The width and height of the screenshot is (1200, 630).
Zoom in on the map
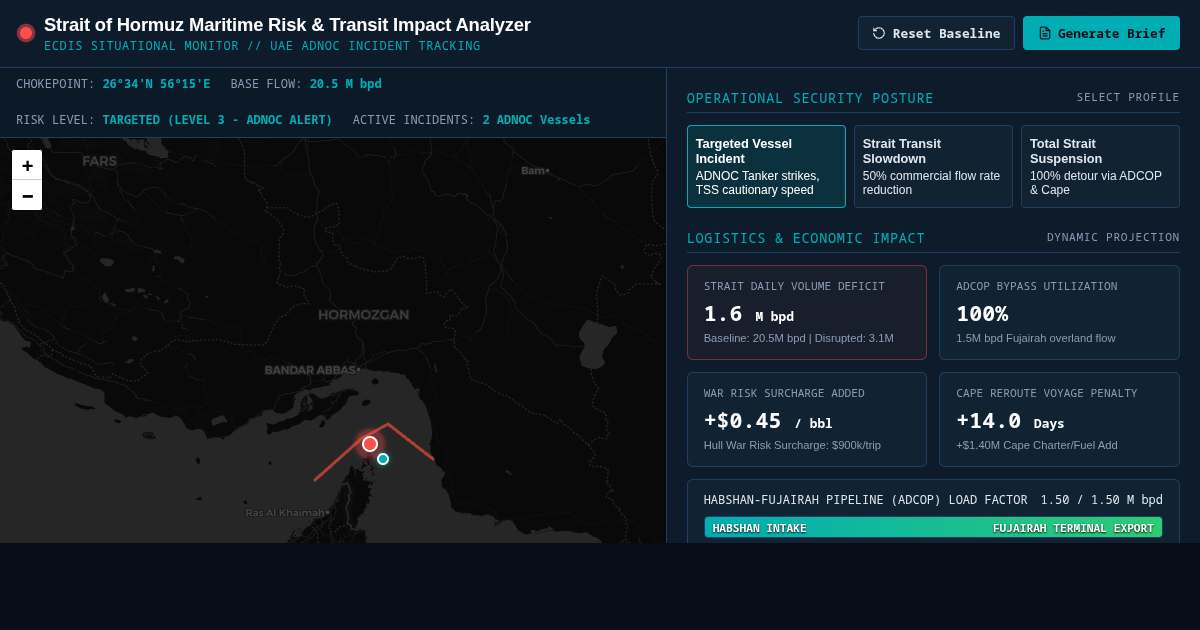pyautogui.click(x=27, y=165)
